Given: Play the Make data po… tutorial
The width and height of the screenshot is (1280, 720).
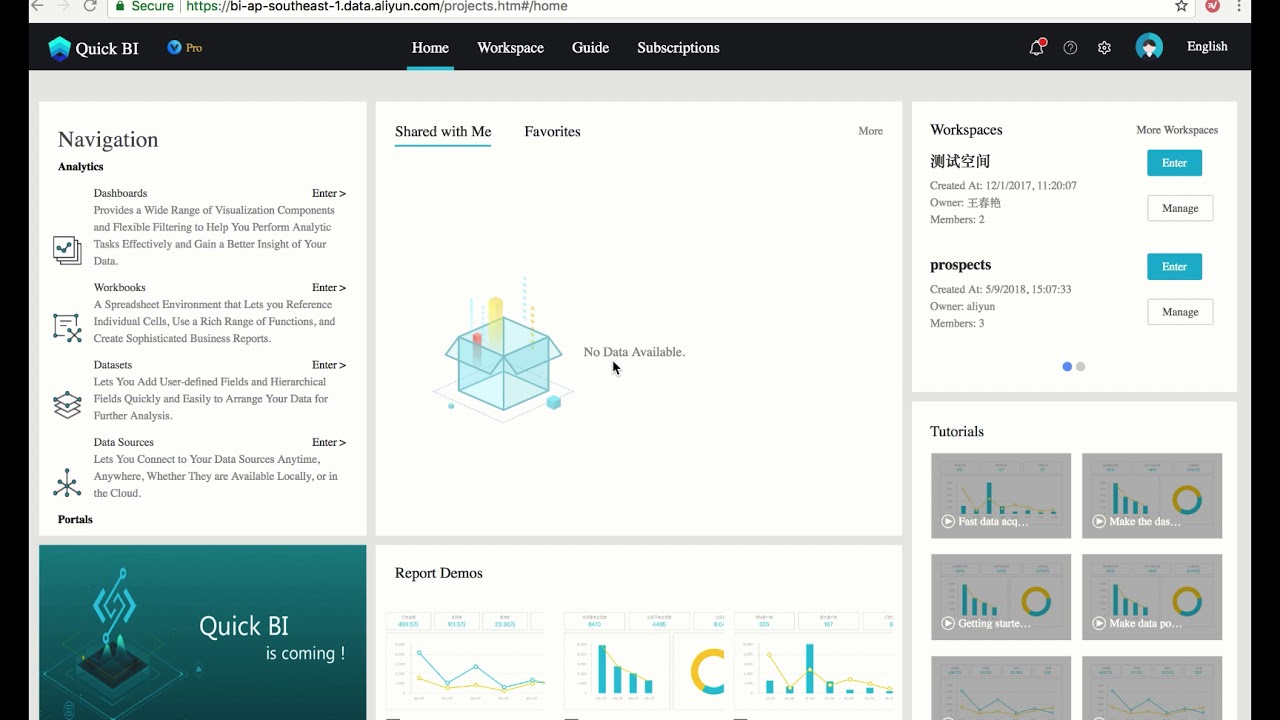Looking at the screenshot, I should 1152,597.
